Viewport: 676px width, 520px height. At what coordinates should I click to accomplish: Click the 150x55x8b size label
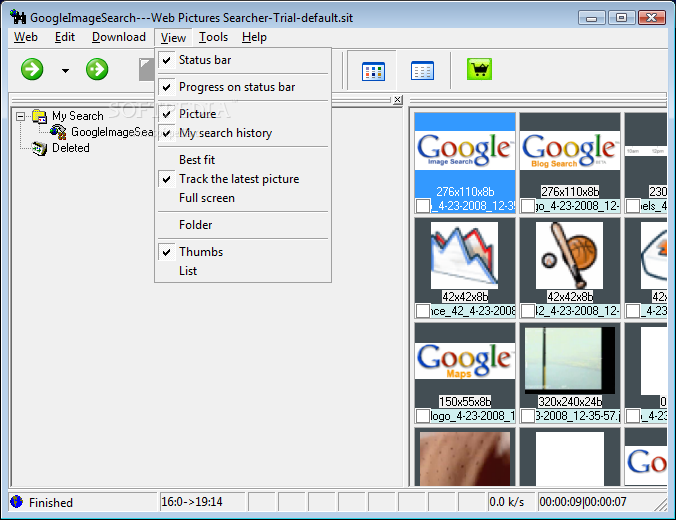click(465, 401)
